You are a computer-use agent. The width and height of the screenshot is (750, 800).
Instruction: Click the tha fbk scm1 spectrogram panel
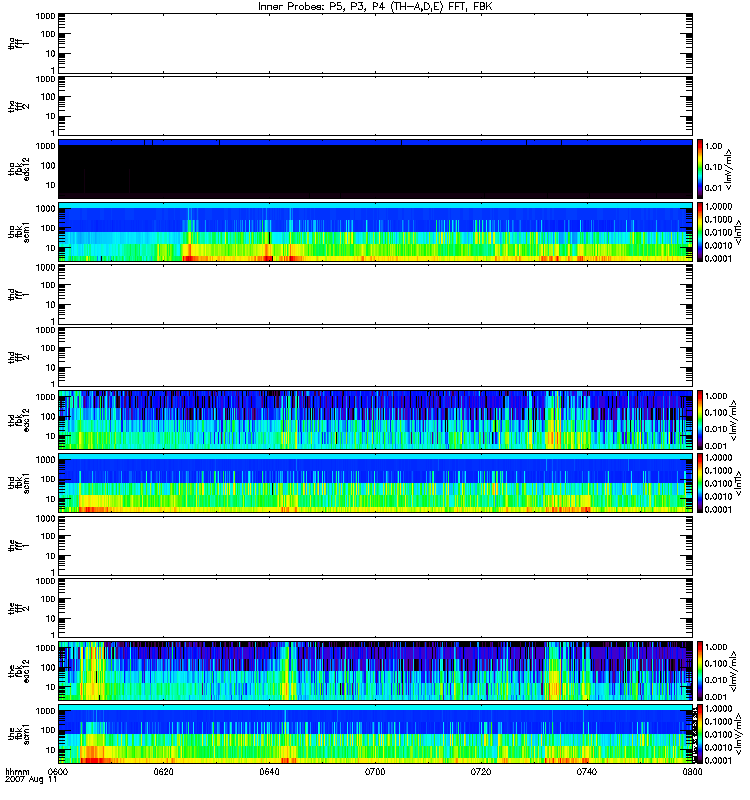pyautogui.click(x=375, y=232)
